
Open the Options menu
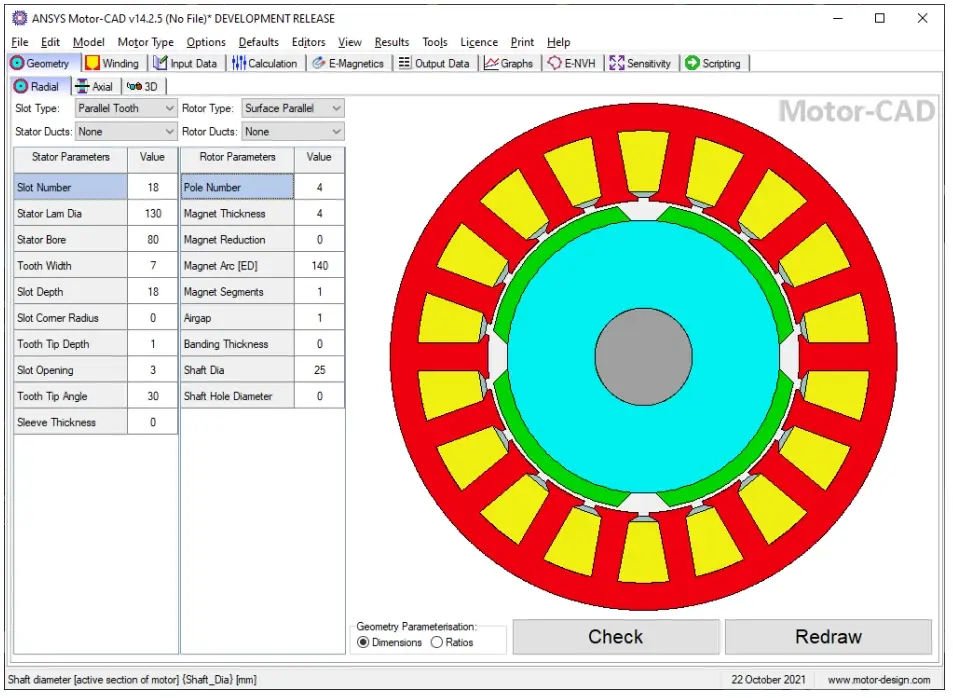(206, 42)
